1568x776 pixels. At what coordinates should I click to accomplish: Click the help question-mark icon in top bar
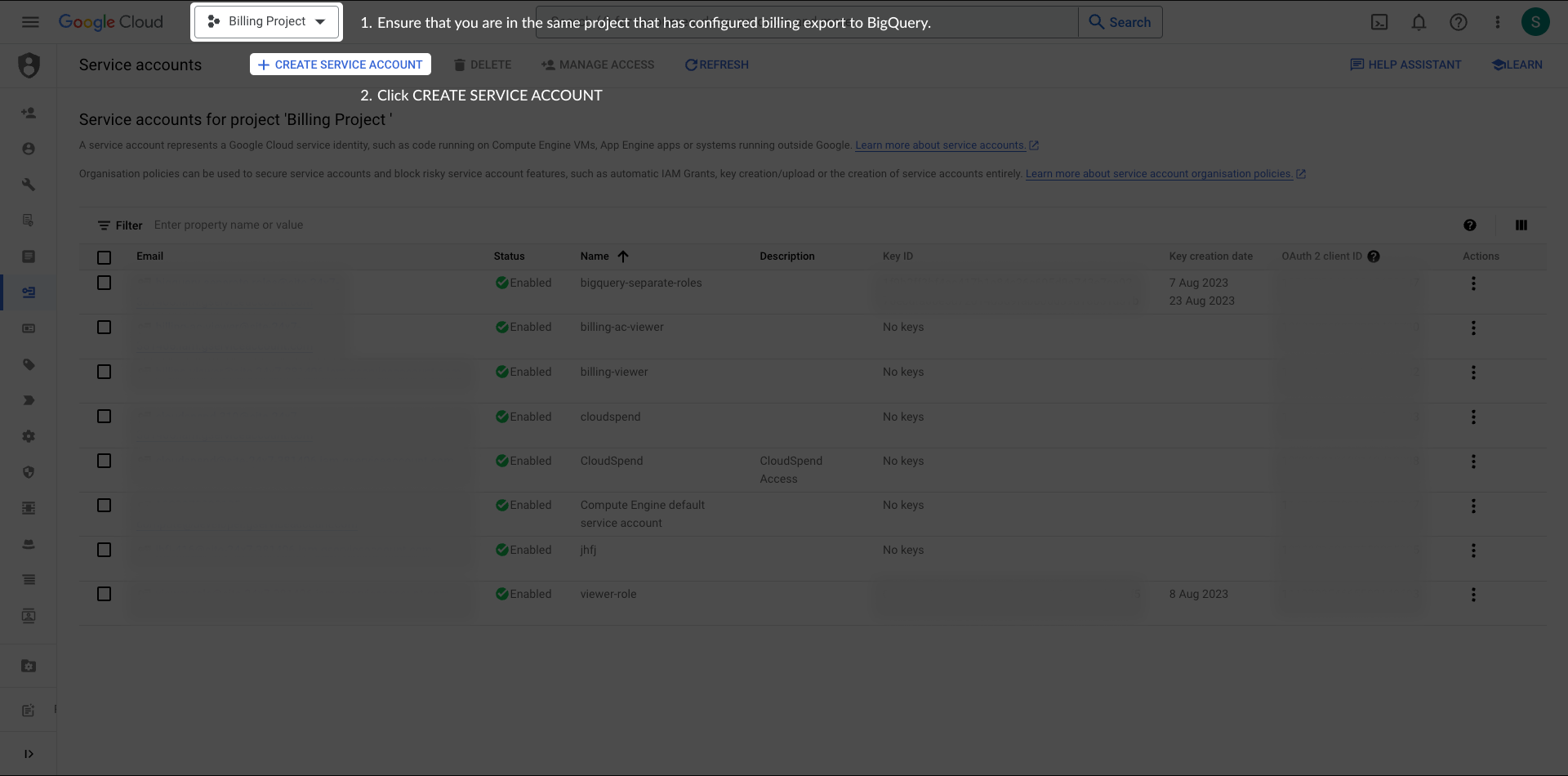coord(1458,22)
